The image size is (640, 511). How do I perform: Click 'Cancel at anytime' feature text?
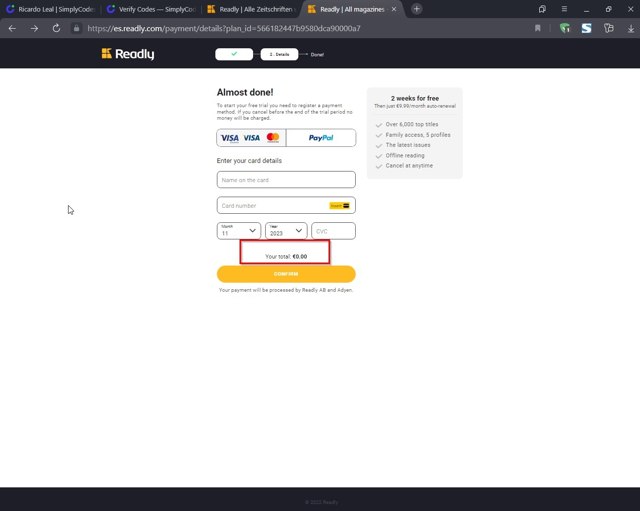point(409,166)
